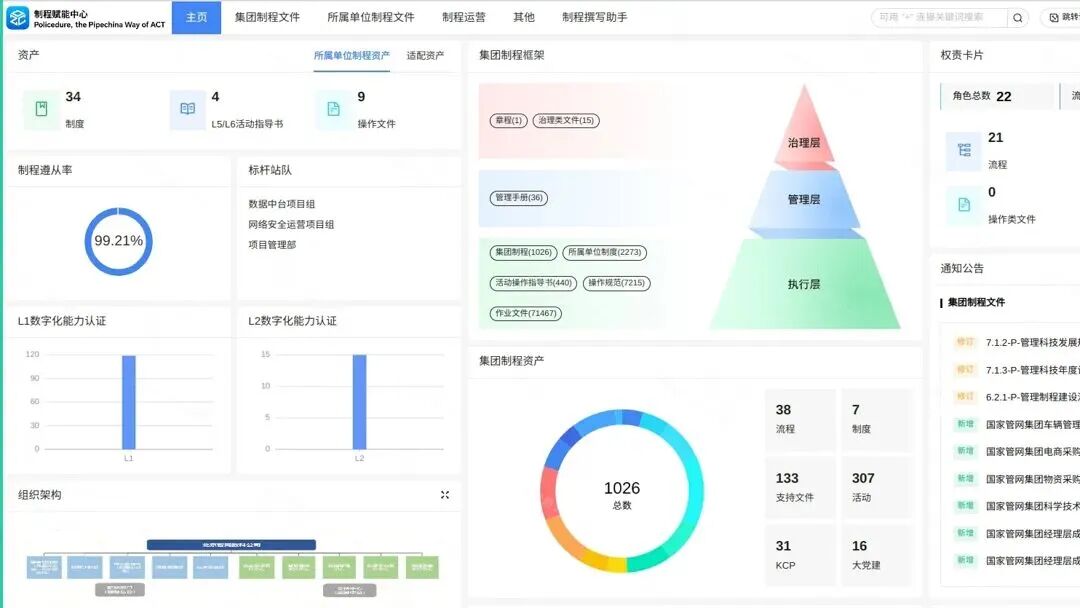Switch to the 适配资产 tab

click(x=425, y=56)
